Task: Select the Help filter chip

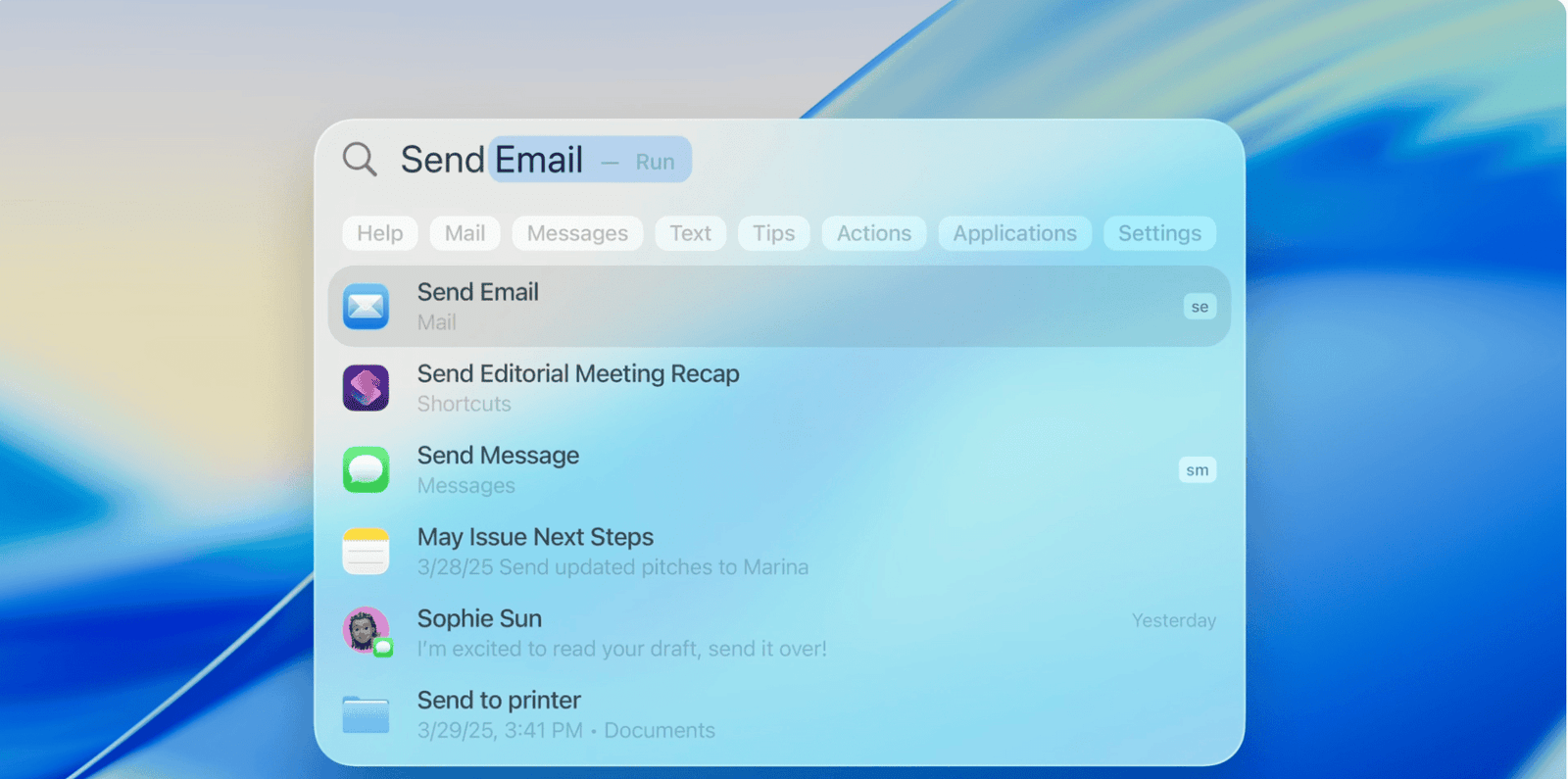Action: click(380, 233)
